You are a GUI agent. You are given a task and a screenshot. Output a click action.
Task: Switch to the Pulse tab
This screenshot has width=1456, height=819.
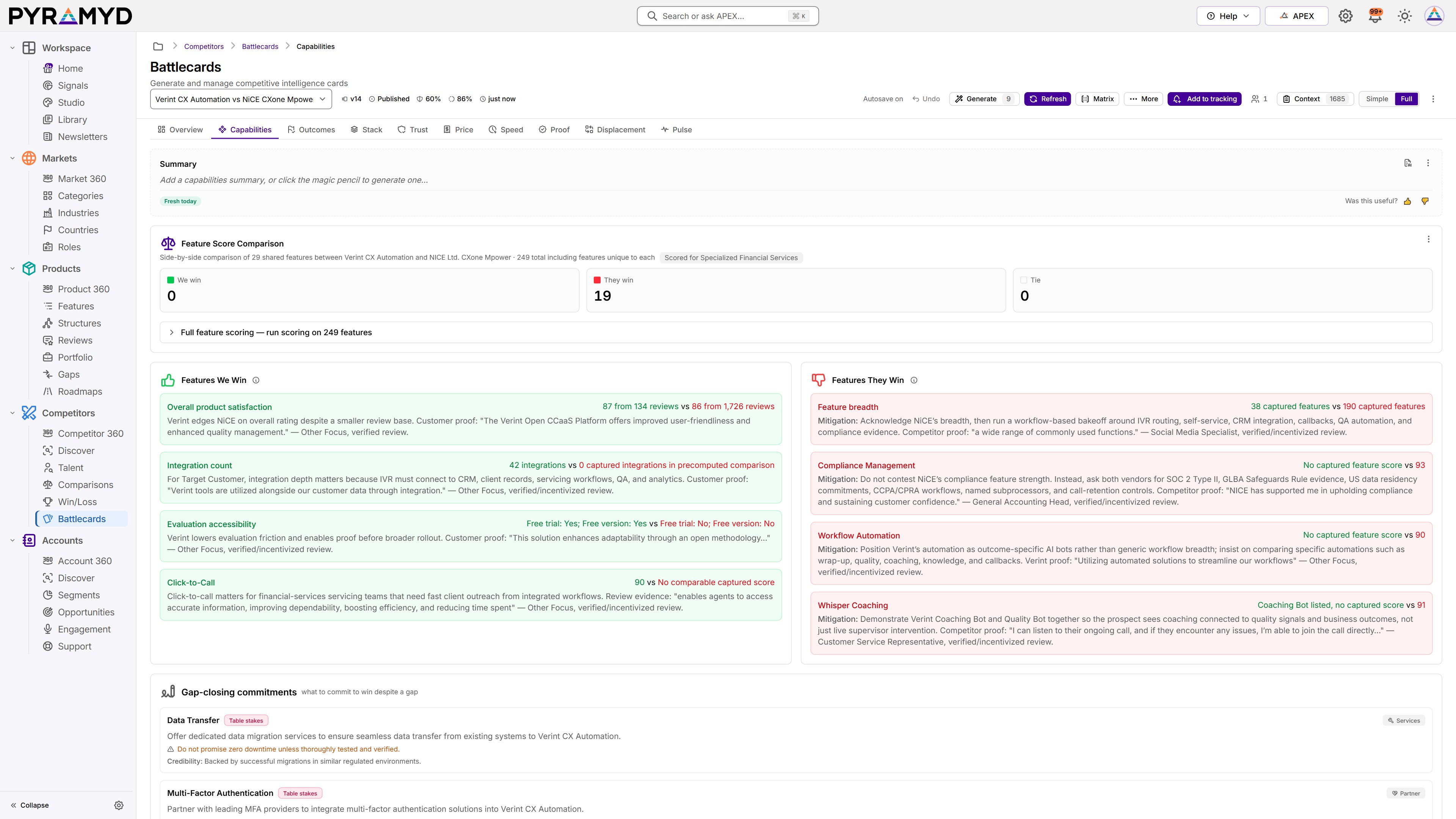[x=676, y=129]
